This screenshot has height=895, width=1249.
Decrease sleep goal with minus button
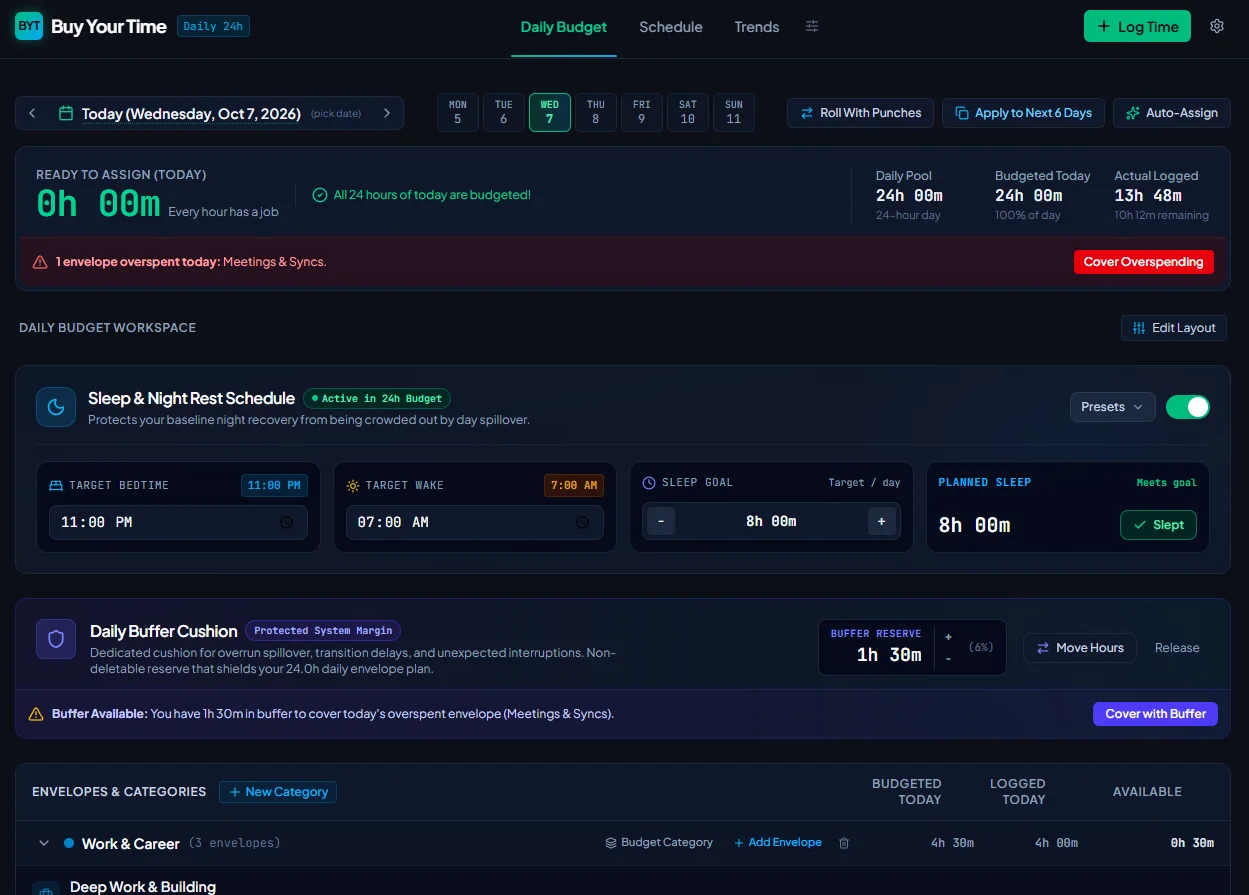pyautogui.click(x=661, y=521)
